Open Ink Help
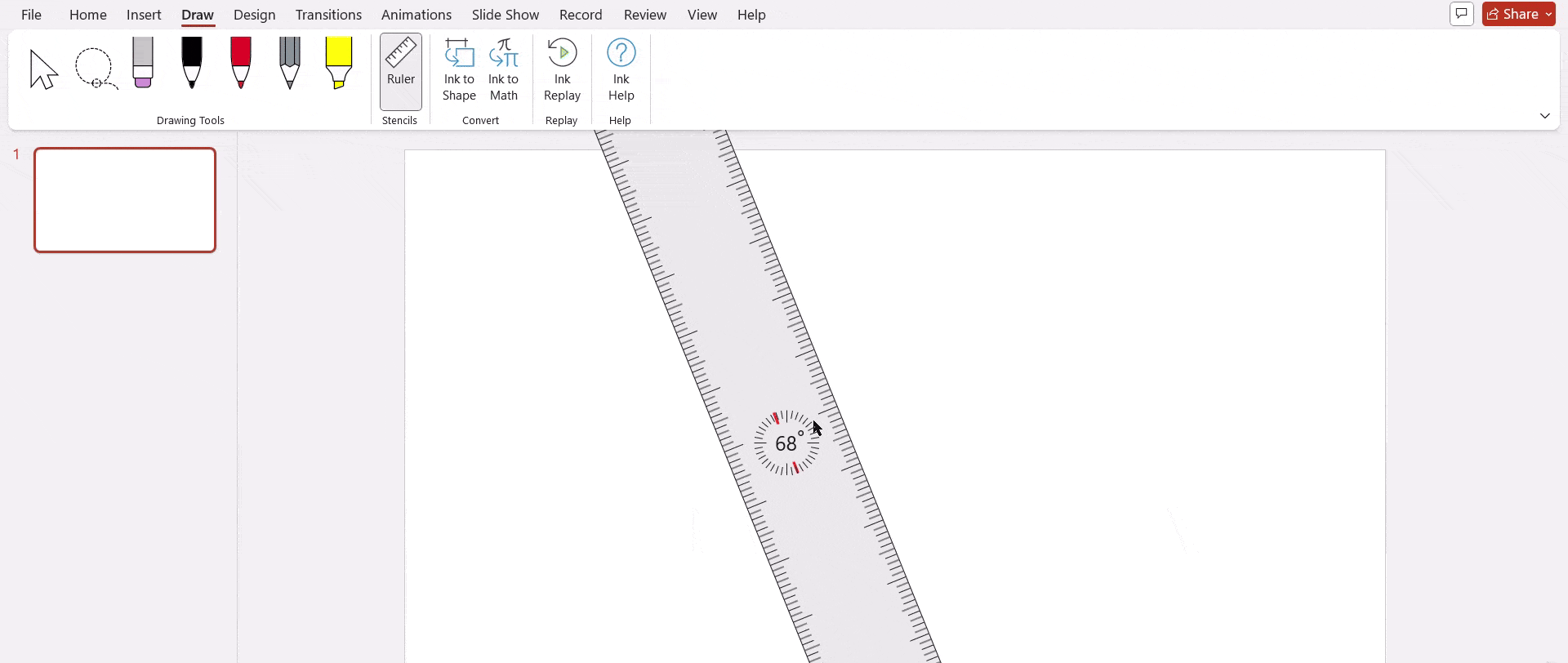Viewport: 1568px width, 663px height. (621, 71)
